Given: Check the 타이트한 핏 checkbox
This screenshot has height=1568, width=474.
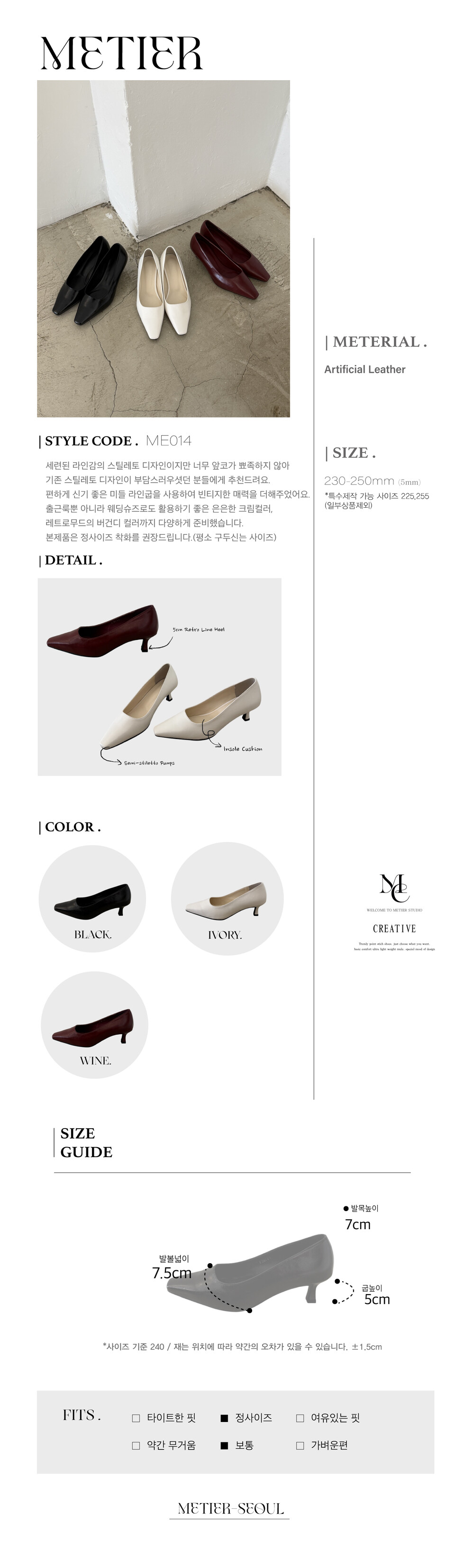Looking at the screenshot, I should coord(136,1418).
